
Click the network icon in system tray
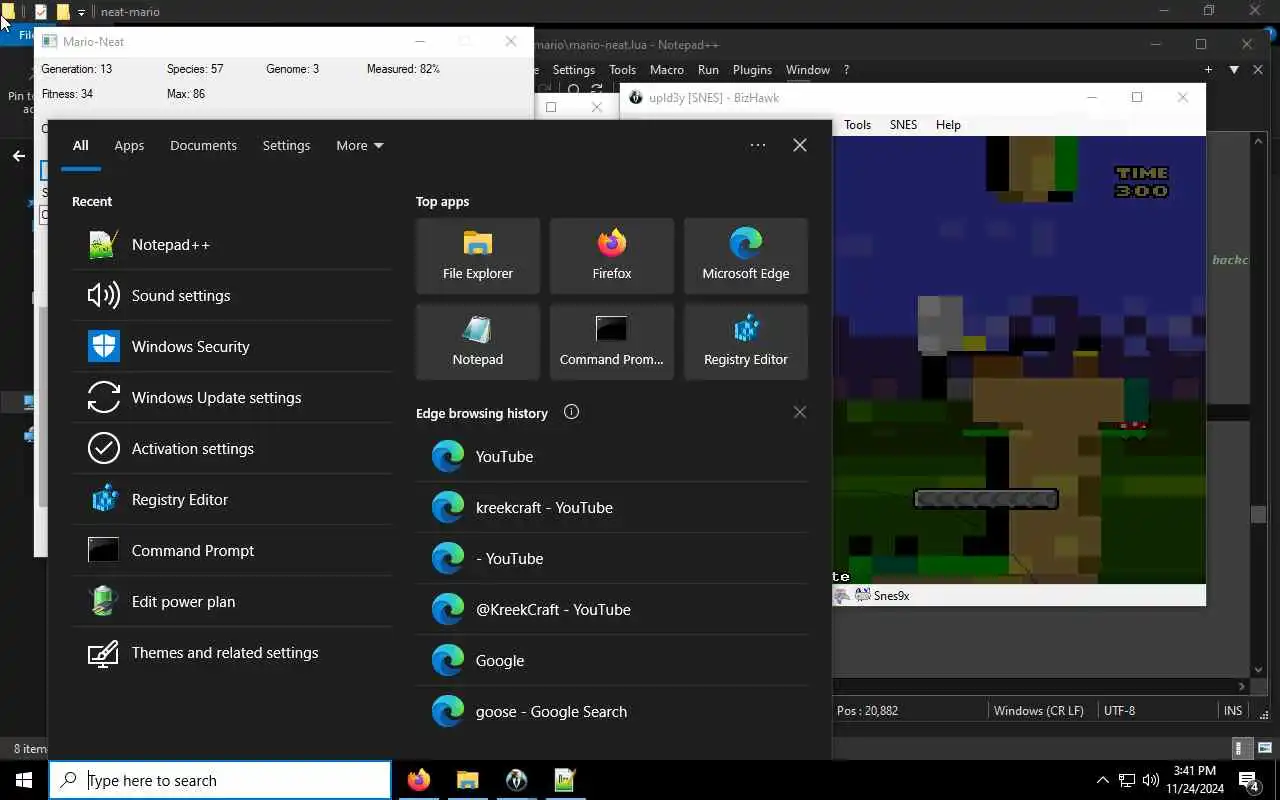coord(1127,780)
